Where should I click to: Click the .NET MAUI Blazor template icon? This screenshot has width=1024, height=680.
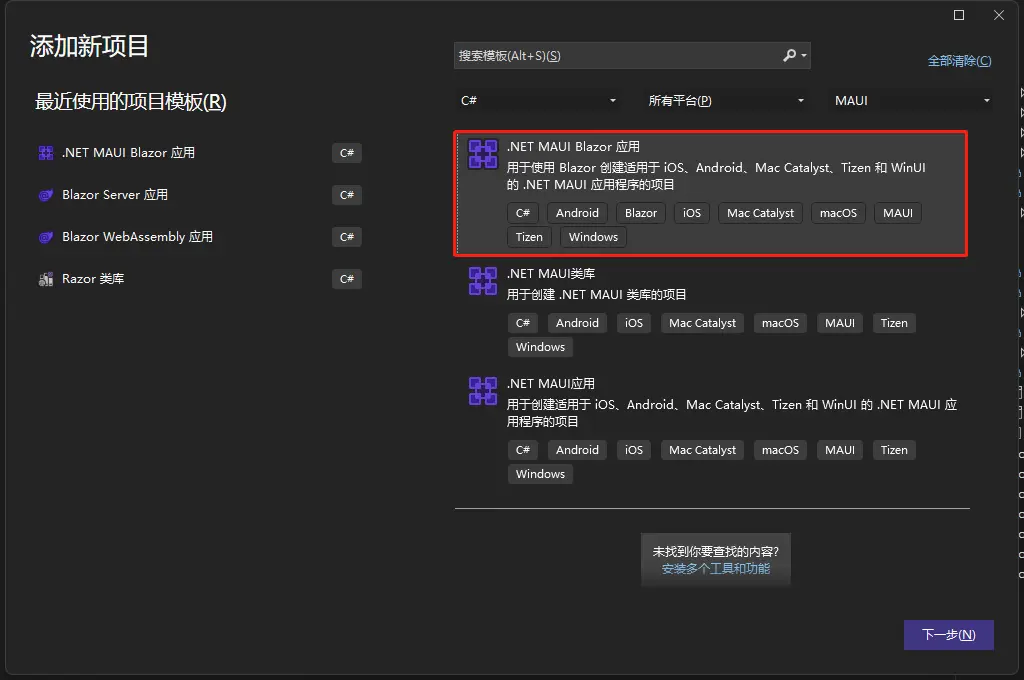point(483,154)
